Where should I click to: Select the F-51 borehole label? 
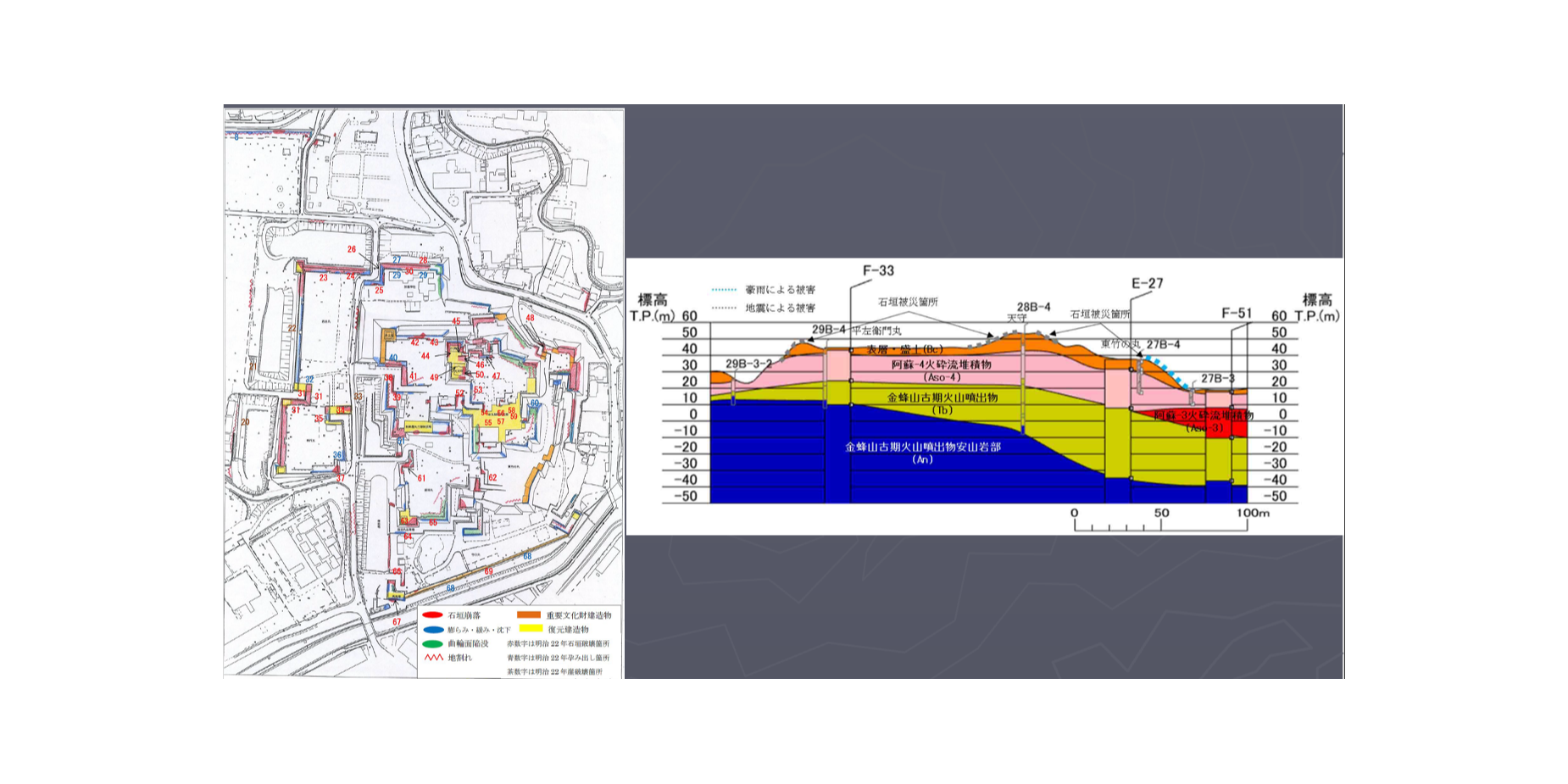click(1237, 314)
